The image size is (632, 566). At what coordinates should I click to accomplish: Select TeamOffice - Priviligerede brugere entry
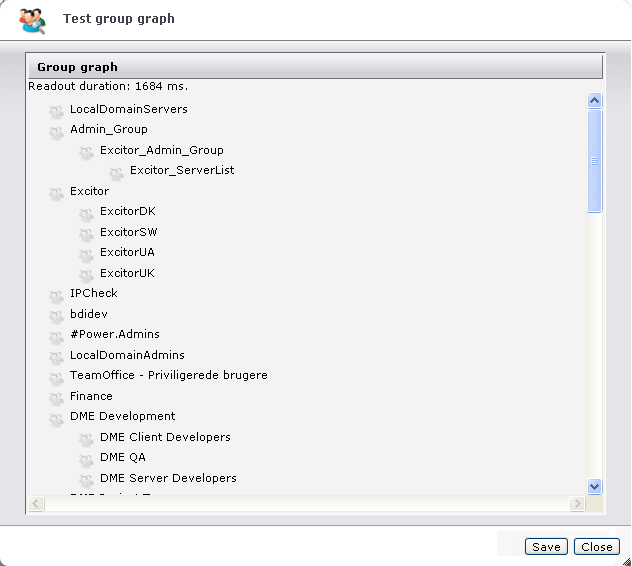click(168, 375)
